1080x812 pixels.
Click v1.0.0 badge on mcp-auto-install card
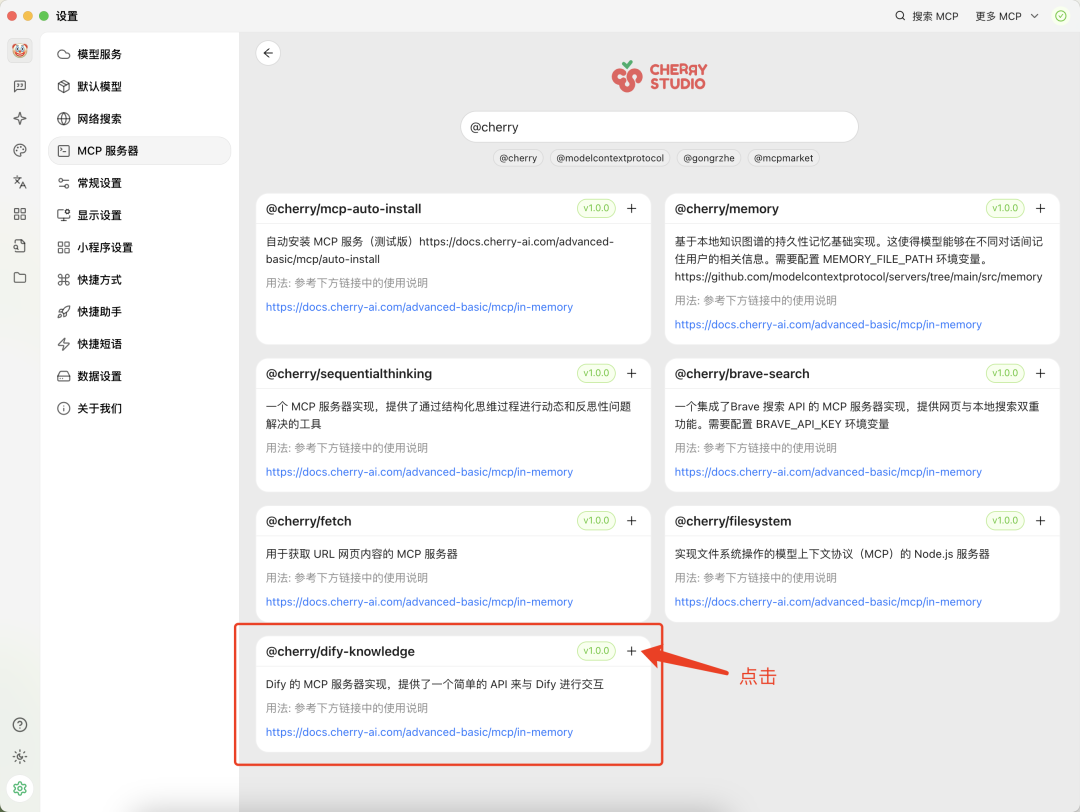[x=596, y=208]
